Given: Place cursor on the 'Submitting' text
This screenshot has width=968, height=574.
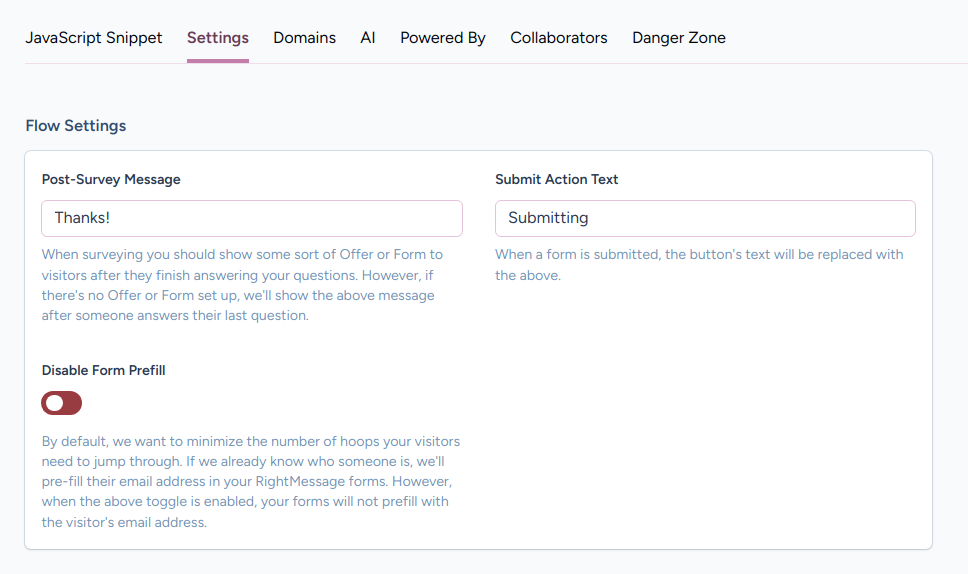Looking at the screenshot, I should (548, 218).
